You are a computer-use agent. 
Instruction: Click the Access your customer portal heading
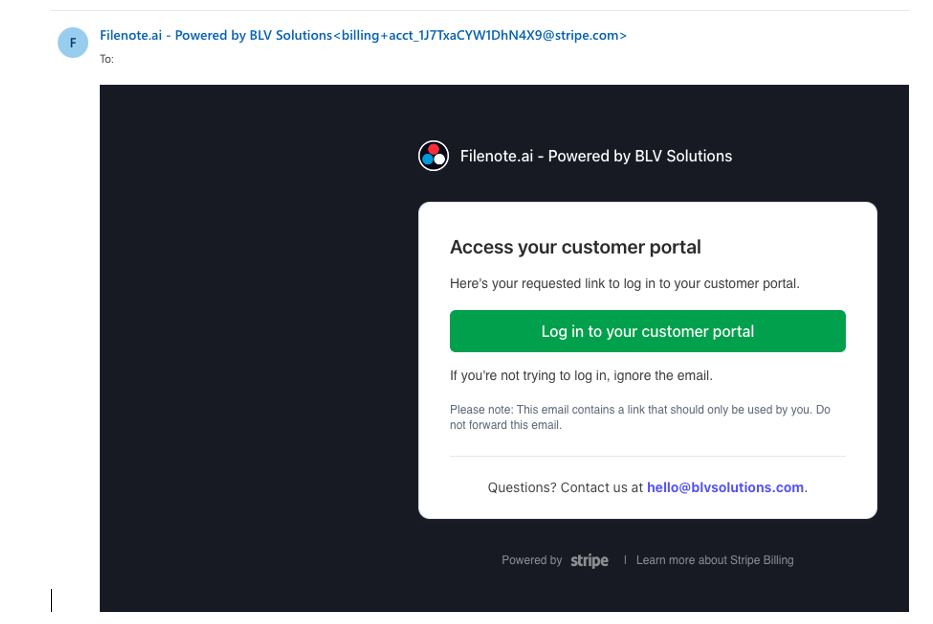pos(575,247)
